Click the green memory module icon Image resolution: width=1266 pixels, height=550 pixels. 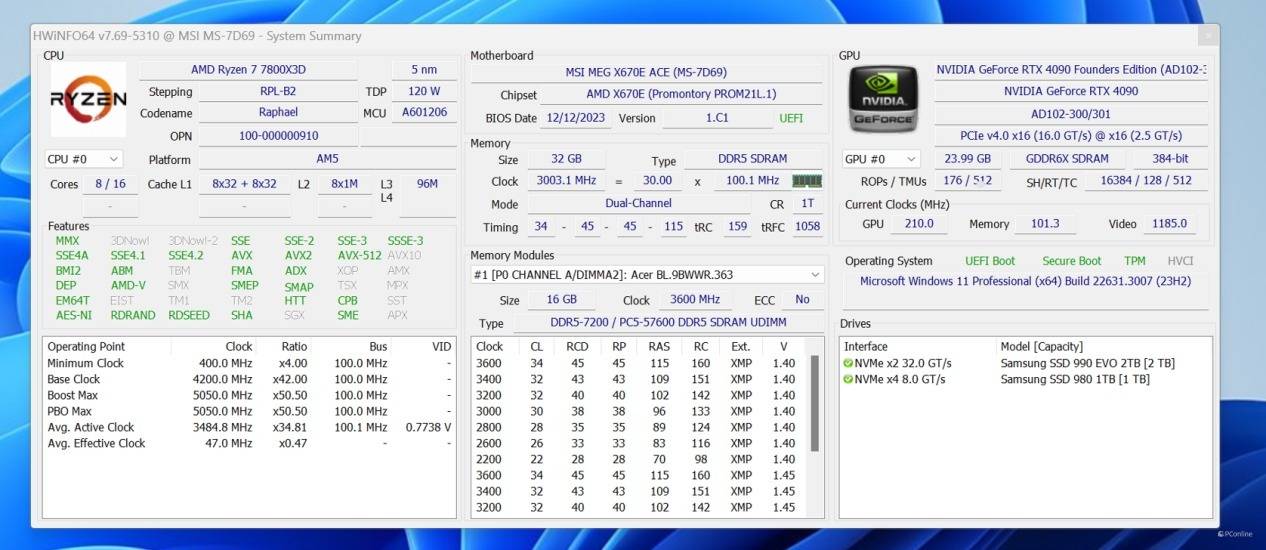[x=806, y=181]
